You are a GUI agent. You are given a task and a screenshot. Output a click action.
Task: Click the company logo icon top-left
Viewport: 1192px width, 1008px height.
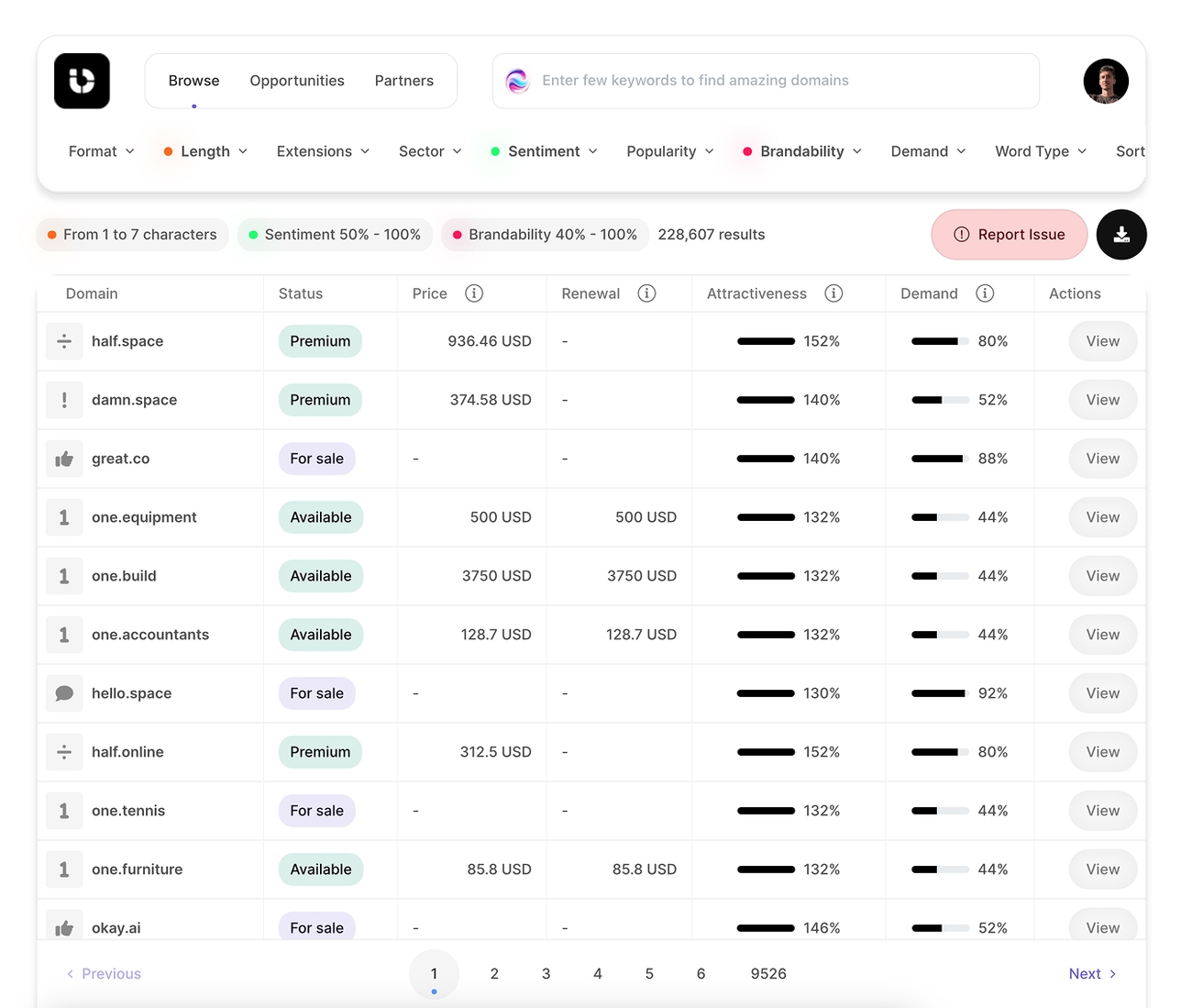point(81,81)
